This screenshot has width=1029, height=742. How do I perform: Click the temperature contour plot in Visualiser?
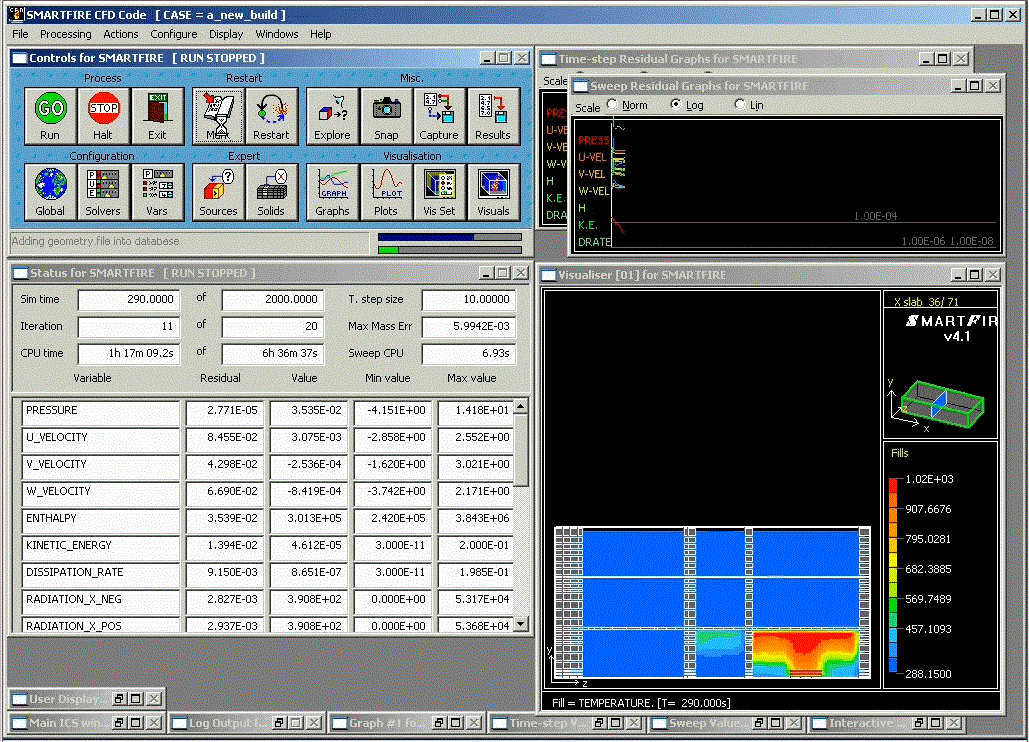click(713, 602)
